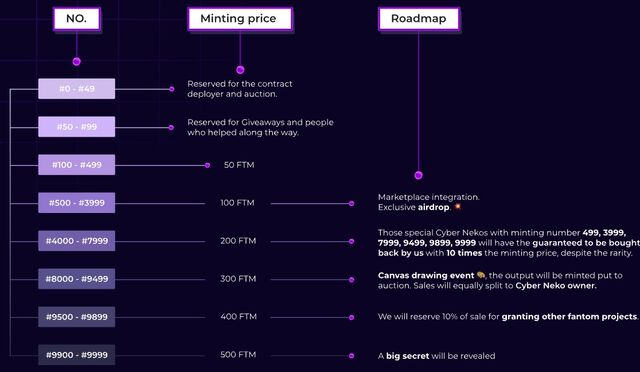Select the #500 - #3999 range box
This screenshot has width=640, height=372.
77,203
